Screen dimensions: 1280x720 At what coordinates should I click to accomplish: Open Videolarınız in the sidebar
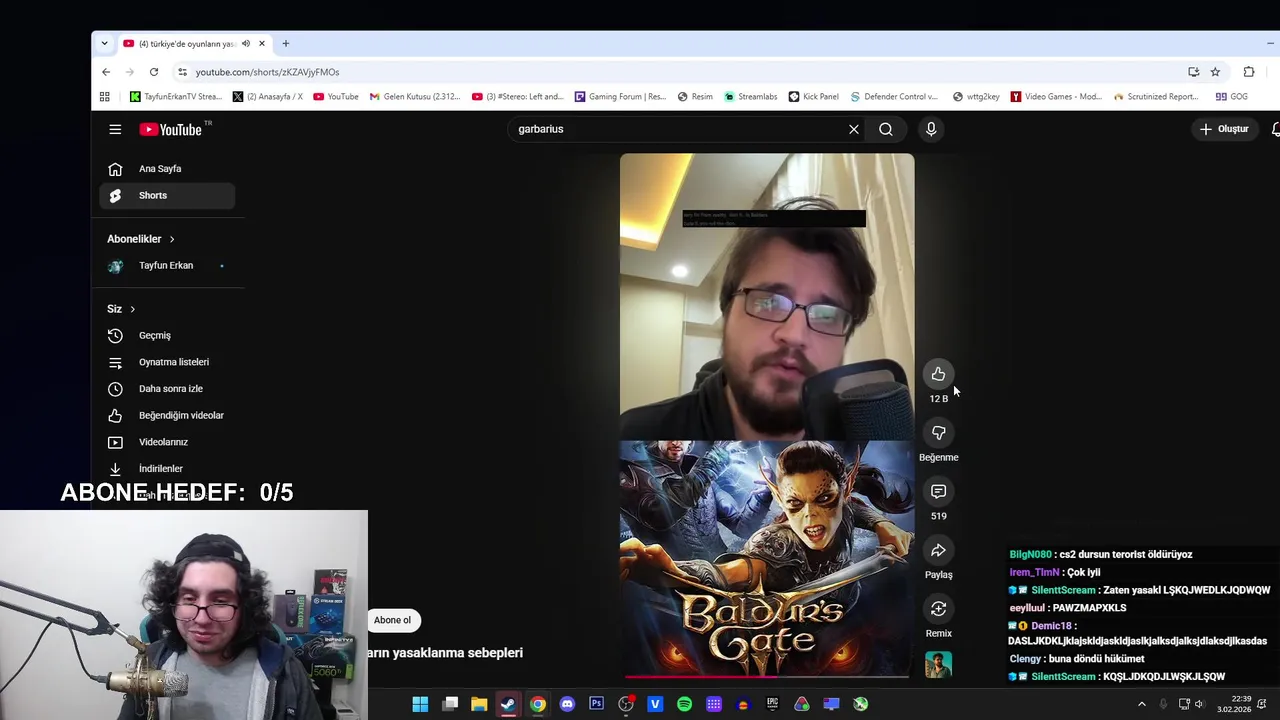click(167, 442)
